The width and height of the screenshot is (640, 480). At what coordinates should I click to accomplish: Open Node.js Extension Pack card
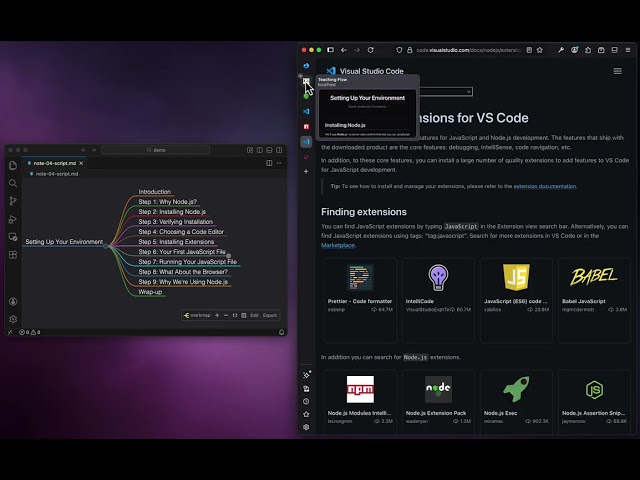(x=438, y=402)
